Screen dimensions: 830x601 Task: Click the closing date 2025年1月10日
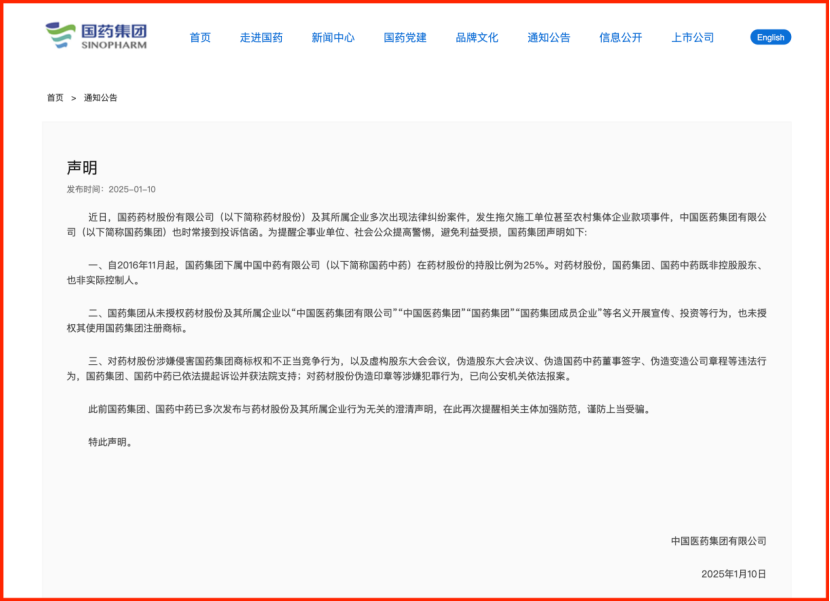click(x=734, y=573)
